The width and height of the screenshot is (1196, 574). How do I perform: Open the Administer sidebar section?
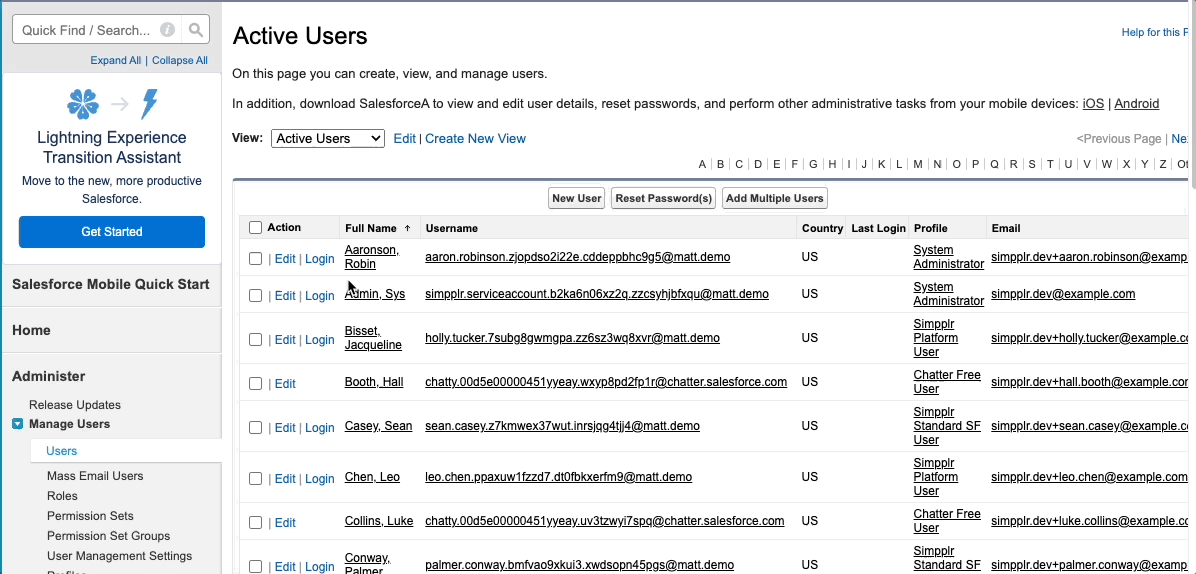[49, 376]
